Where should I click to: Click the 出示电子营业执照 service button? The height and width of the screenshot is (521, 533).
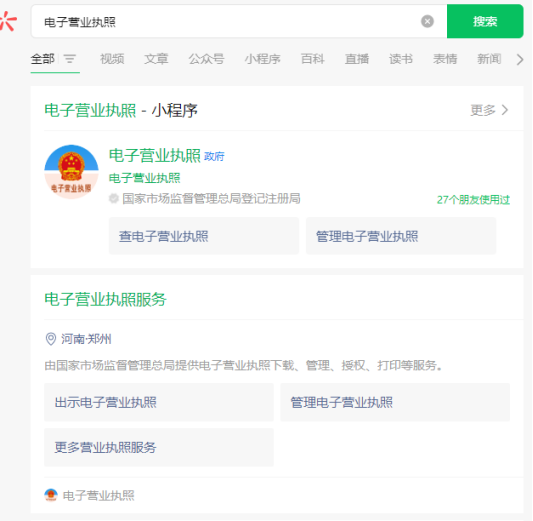(159, 402)
